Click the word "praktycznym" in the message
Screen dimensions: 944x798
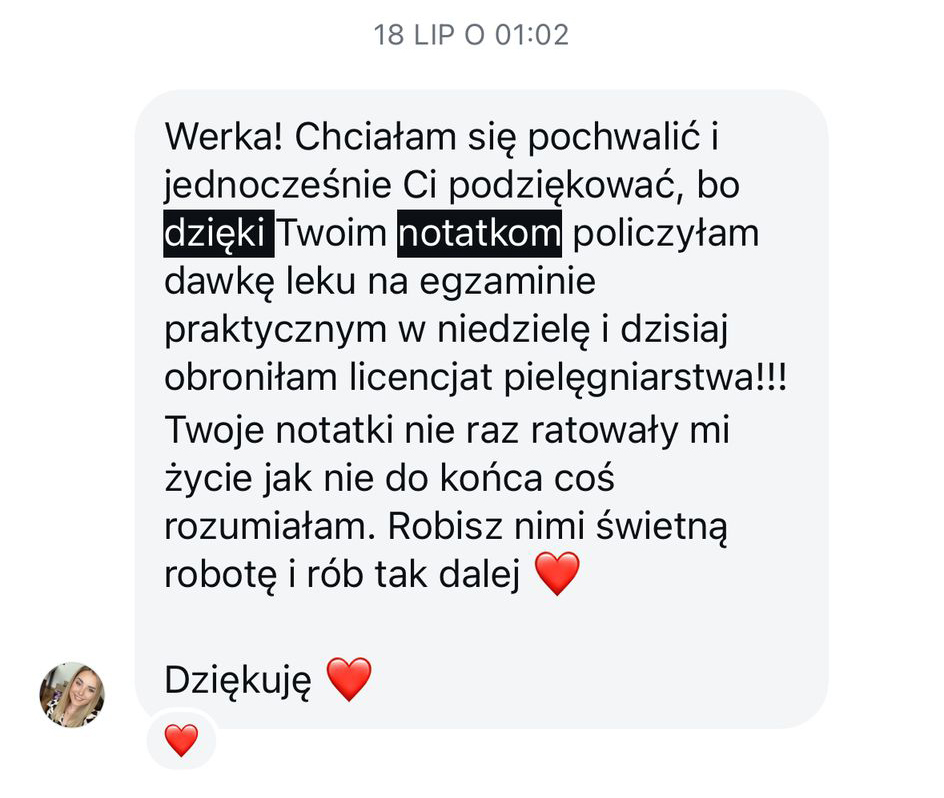275,330
